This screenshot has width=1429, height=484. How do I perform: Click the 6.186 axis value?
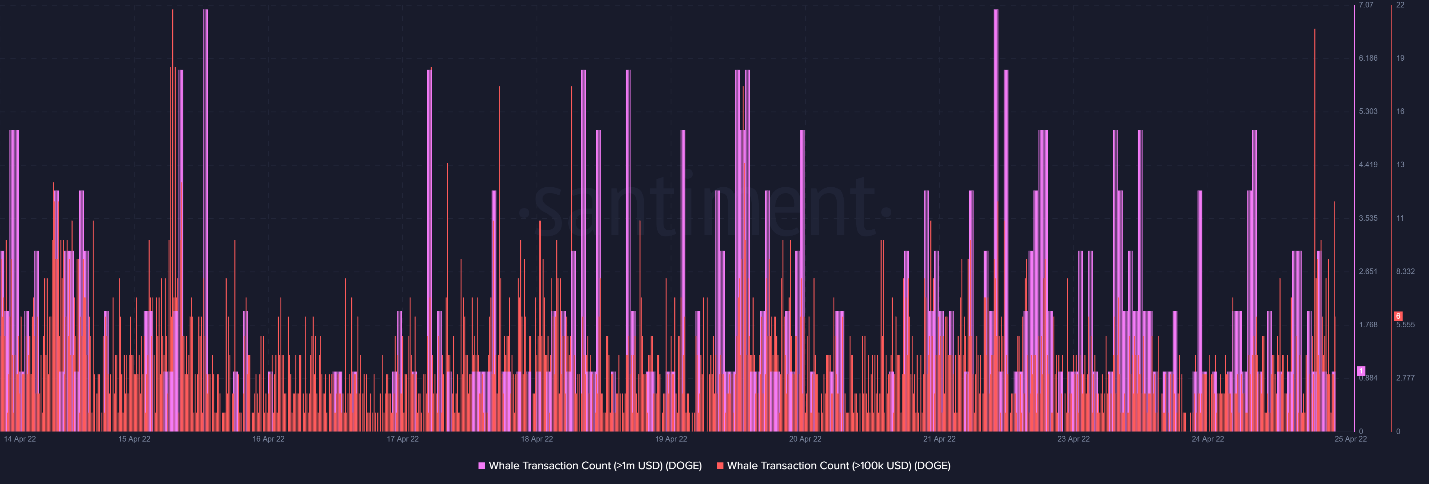tap(1369, 58)
